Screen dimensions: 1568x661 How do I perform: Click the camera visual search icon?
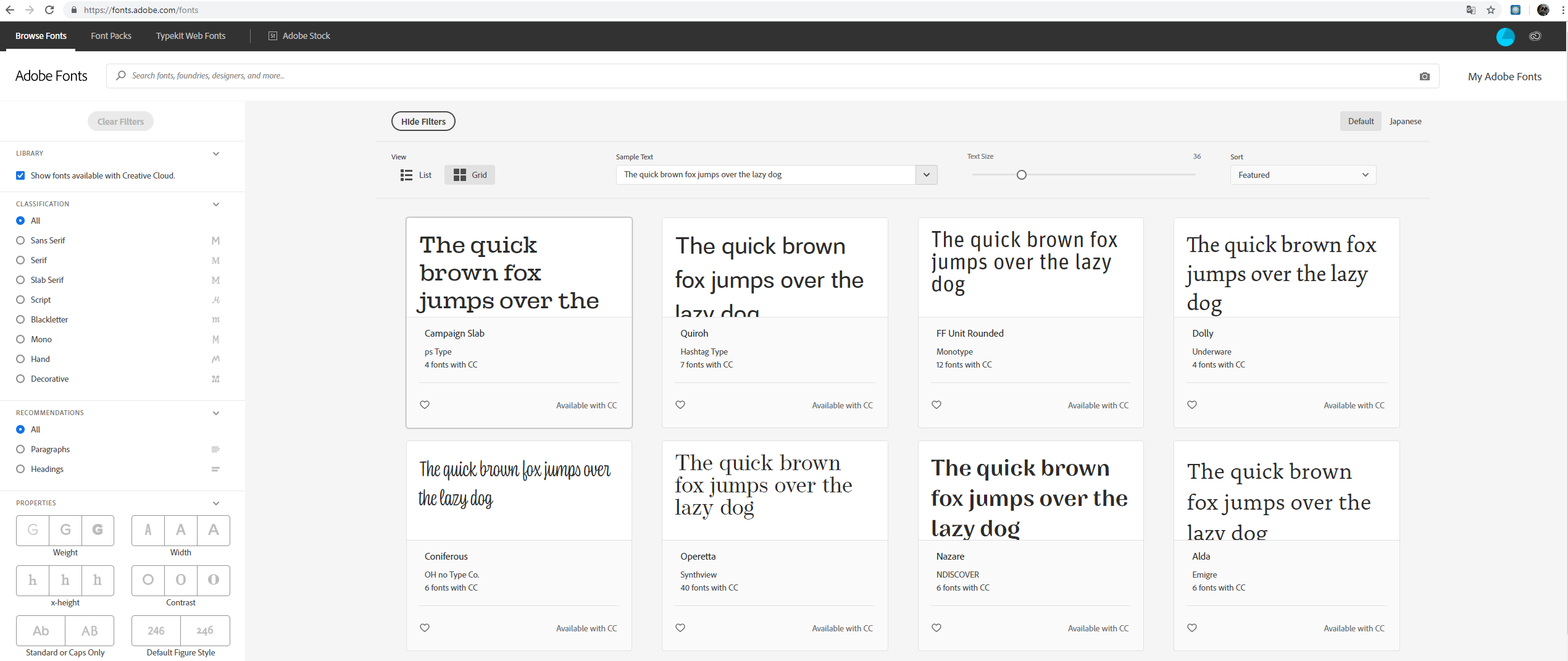[x=1425, y=76]
